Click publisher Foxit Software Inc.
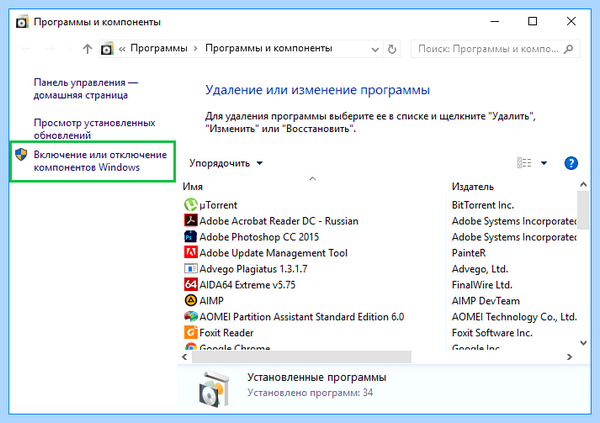This screenshot has width=600, height=423. pos(492,333)
